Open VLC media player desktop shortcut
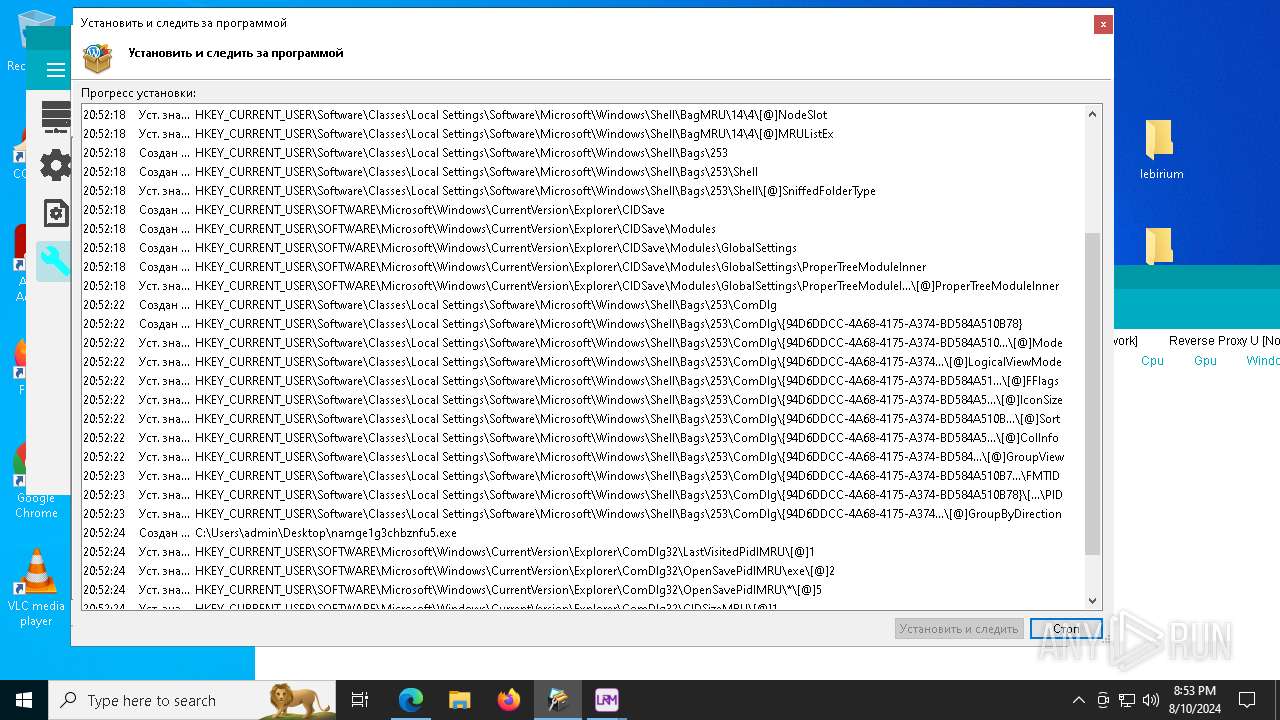 pos(36,588)
